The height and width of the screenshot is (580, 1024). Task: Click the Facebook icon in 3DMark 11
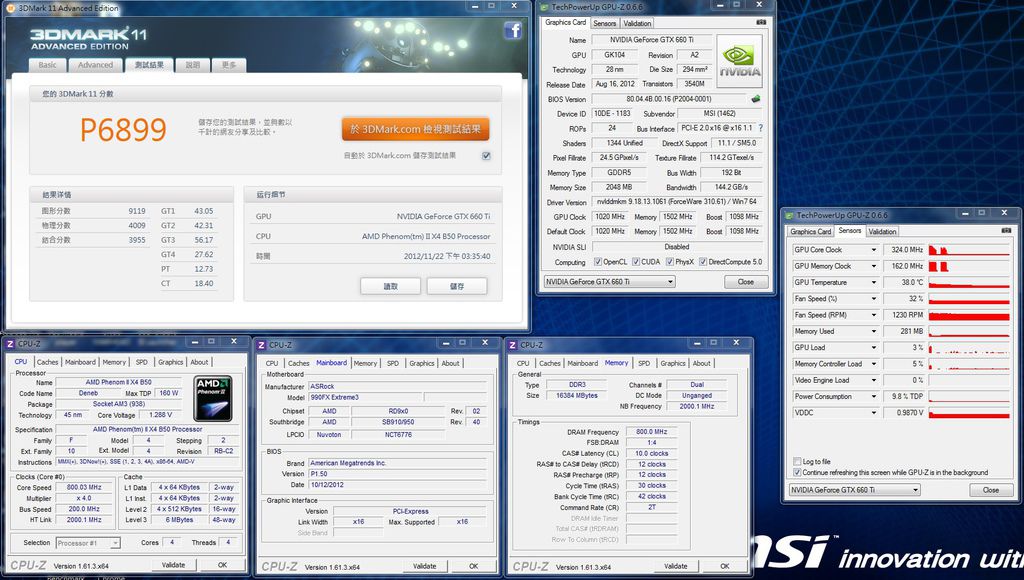513,30
